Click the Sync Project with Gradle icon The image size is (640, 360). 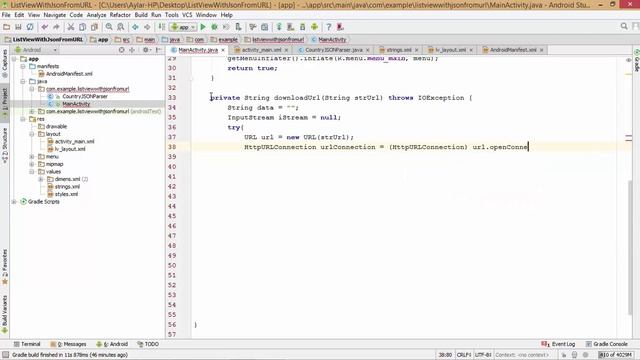279,27
